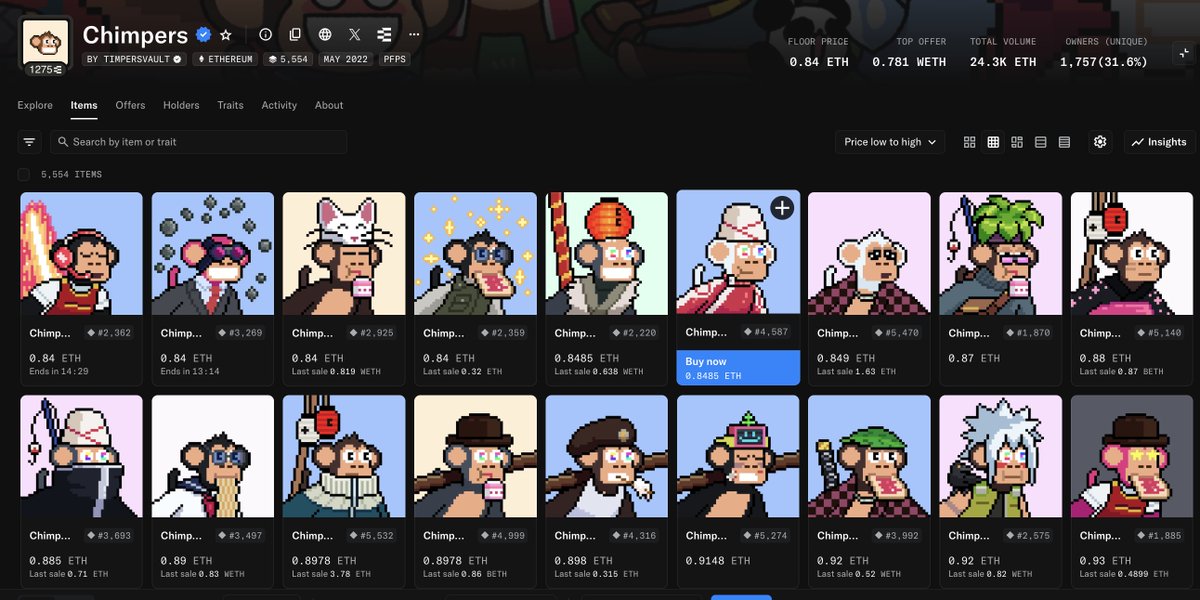Screen dimensions: 1200x600
Task: Open the Insights panel
Action: point(1159,142)
